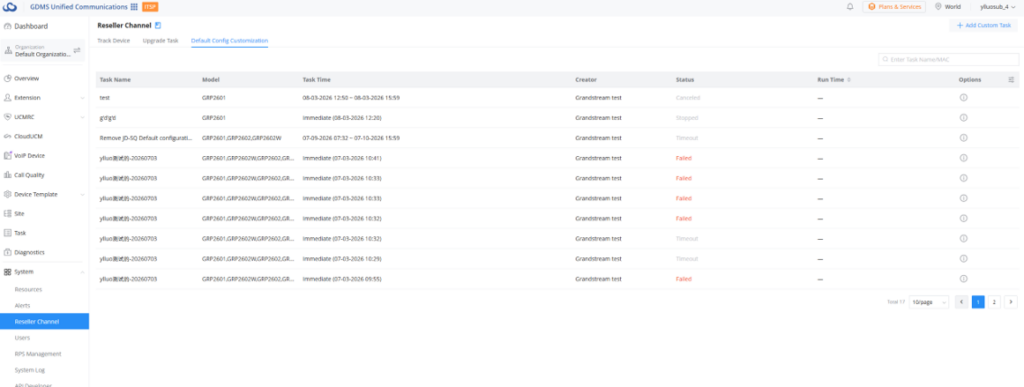Open Users under System
The height and width of the screenshot is (387, 1024).
click(22, 338)
